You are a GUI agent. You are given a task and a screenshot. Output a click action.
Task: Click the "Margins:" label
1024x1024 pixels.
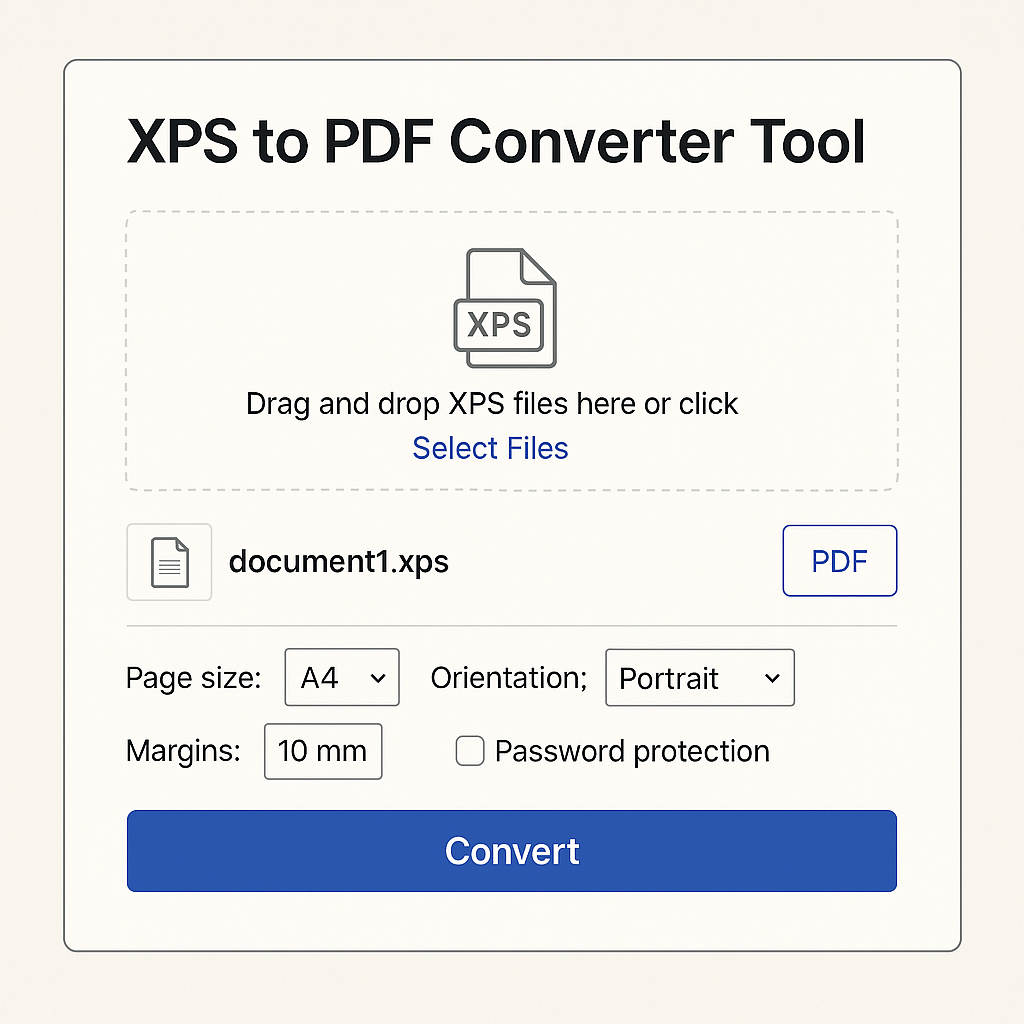(183, 751)
